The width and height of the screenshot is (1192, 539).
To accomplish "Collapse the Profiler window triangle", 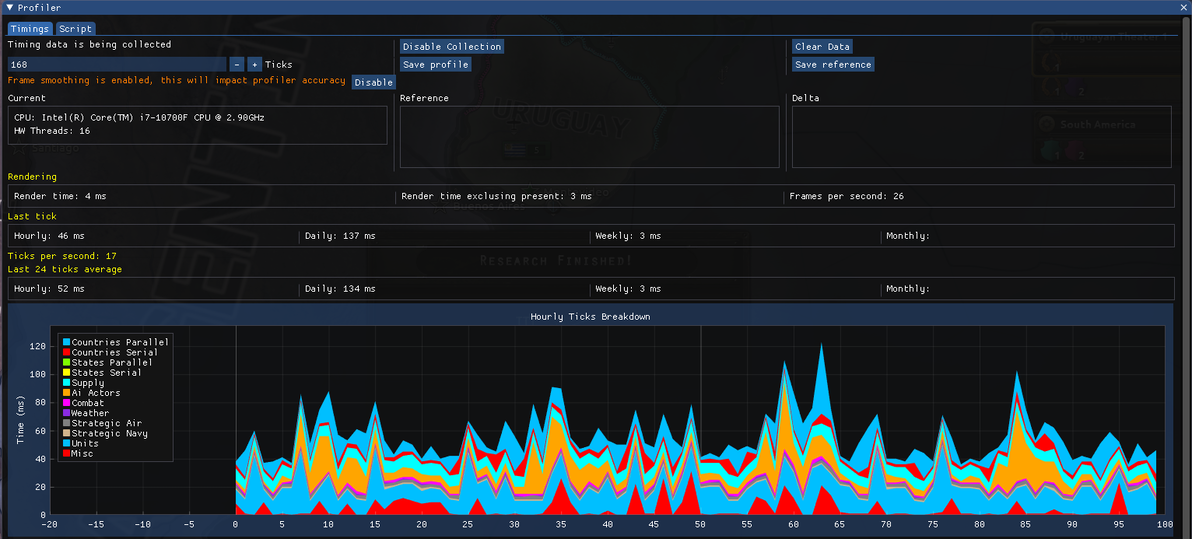I will pos(9,8).
